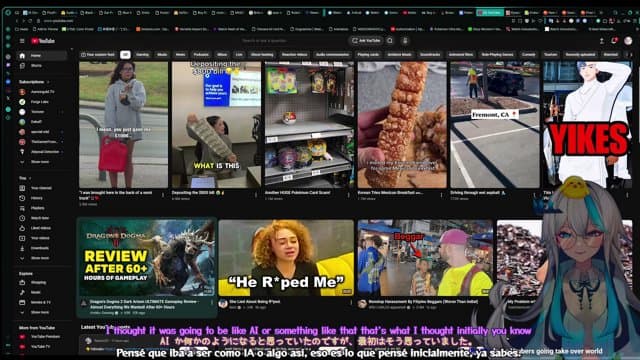Go to Home in sidebar
Screen dimensions: 640x360
point(42,56)
